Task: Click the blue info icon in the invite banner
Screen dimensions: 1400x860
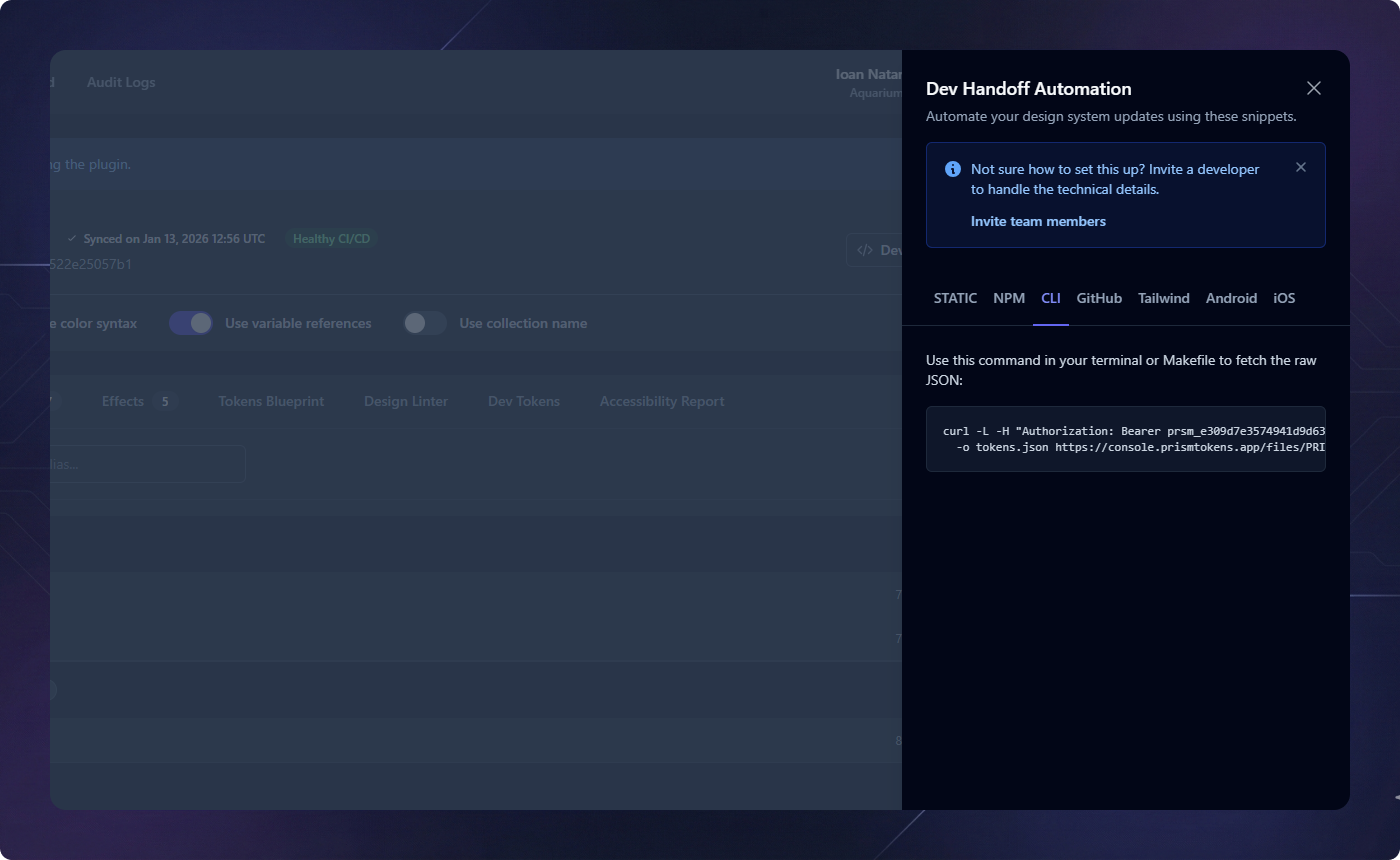Action: coord(952,169)
